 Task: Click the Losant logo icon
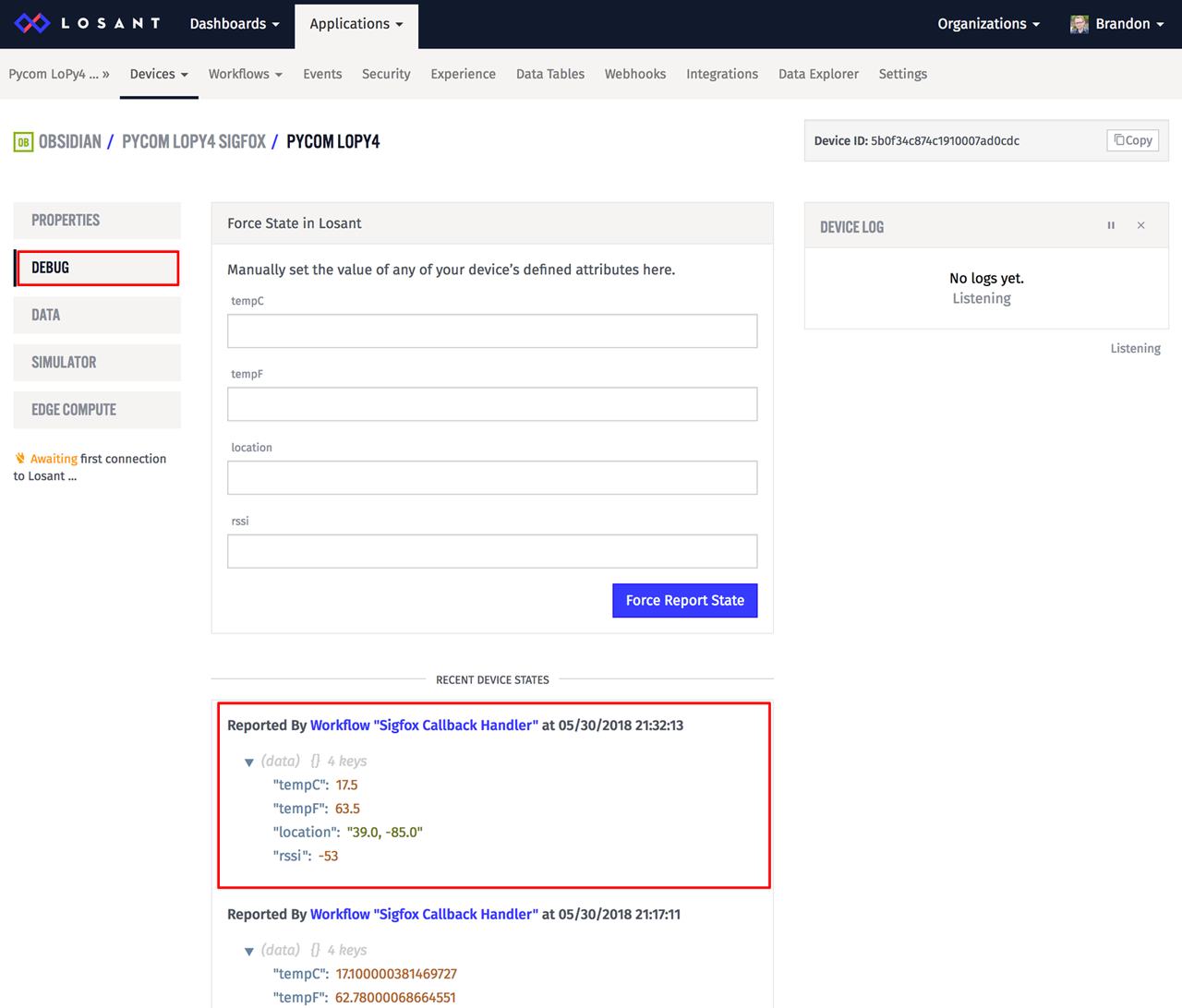click(x=32, y=24)
